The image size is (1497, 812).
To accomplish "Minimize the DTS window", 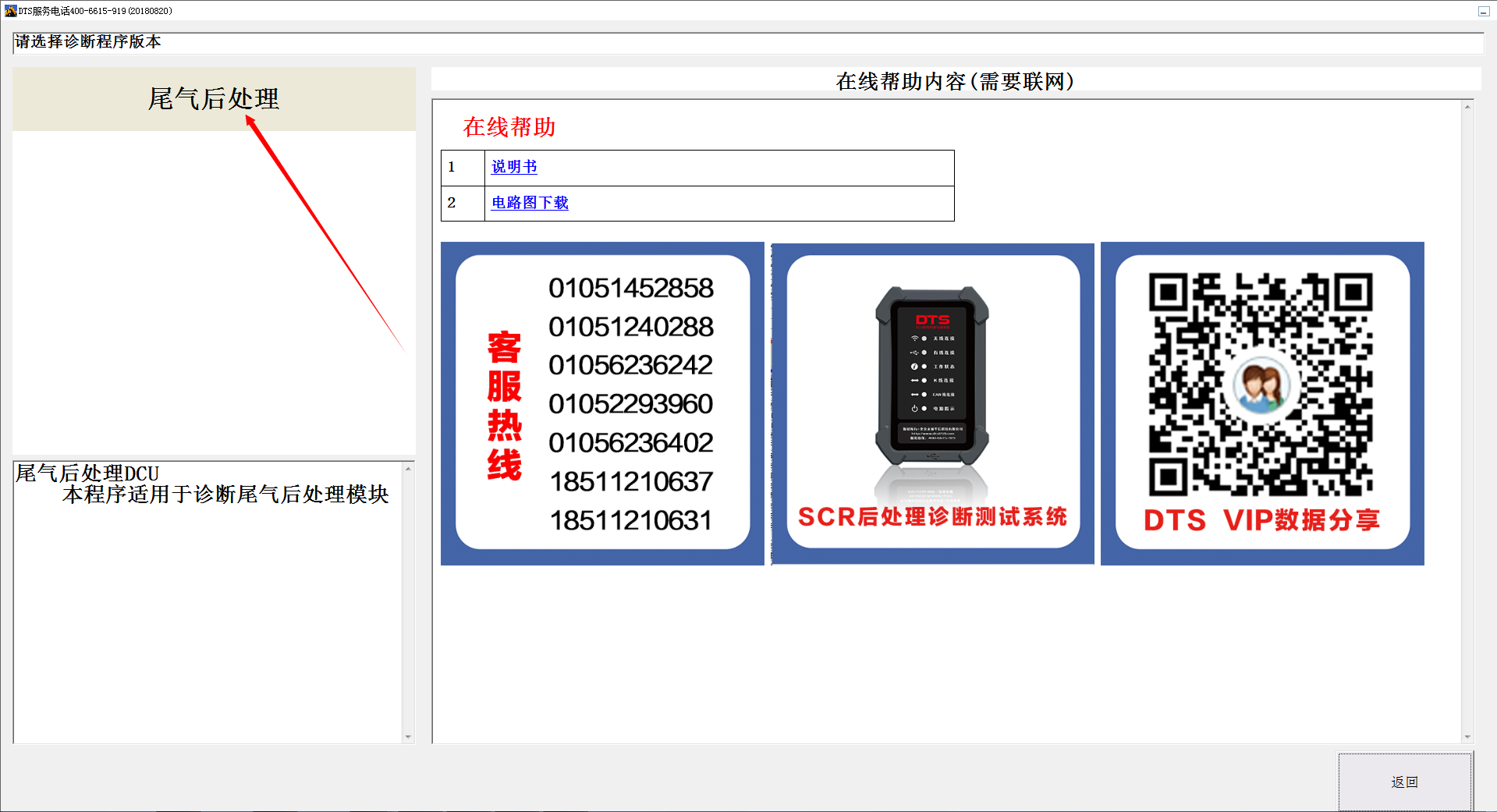I will tap(1483, 11).
